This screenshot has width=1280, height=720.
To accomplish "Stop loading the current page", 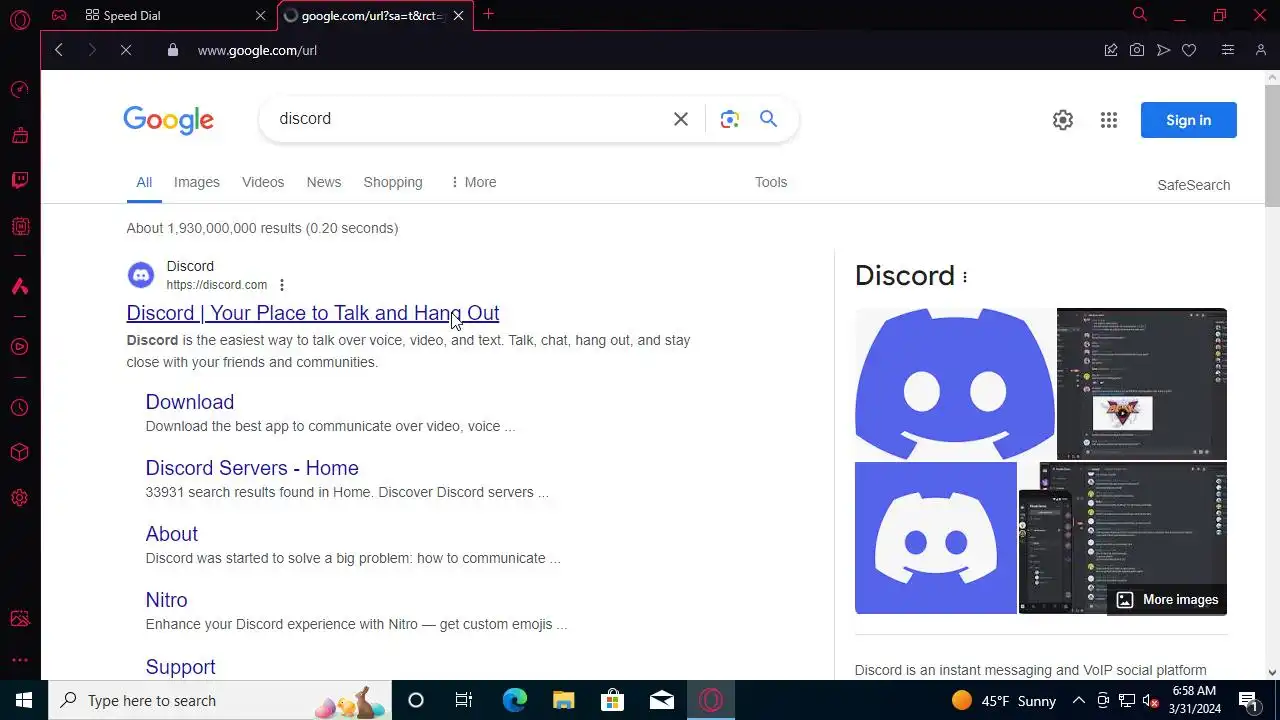I will 126,50.
